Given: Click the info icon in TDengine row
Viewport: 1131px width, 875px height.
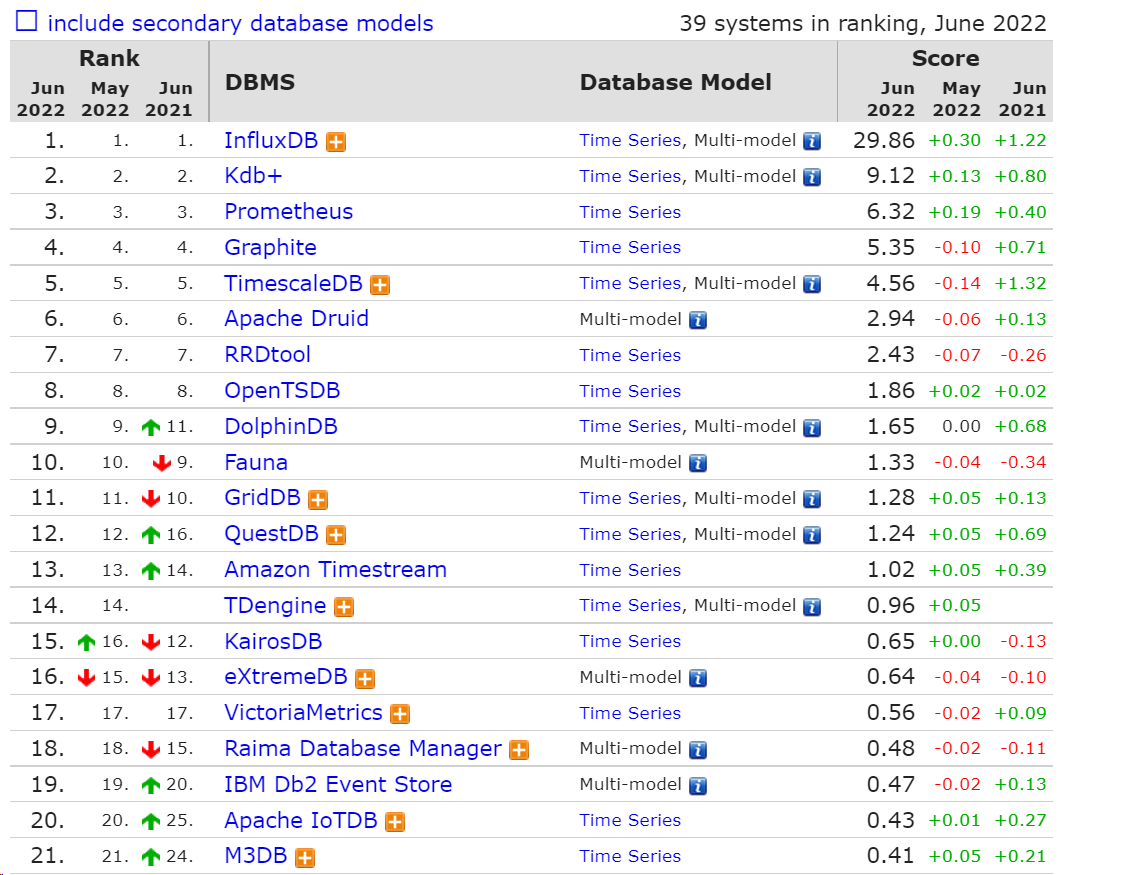Looking at the screenshot, I should coord(812,607).
